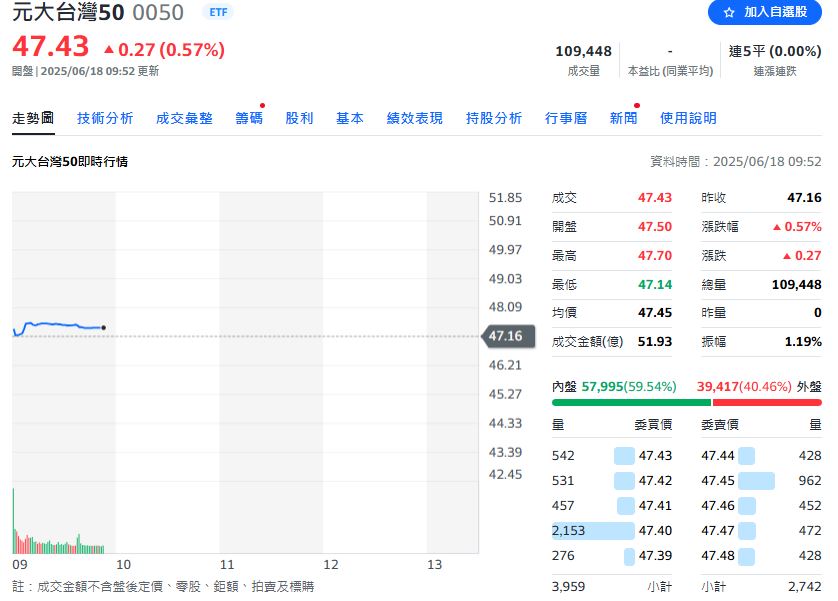
Task: Click ask price 47.48
Action: click(718, 556)
